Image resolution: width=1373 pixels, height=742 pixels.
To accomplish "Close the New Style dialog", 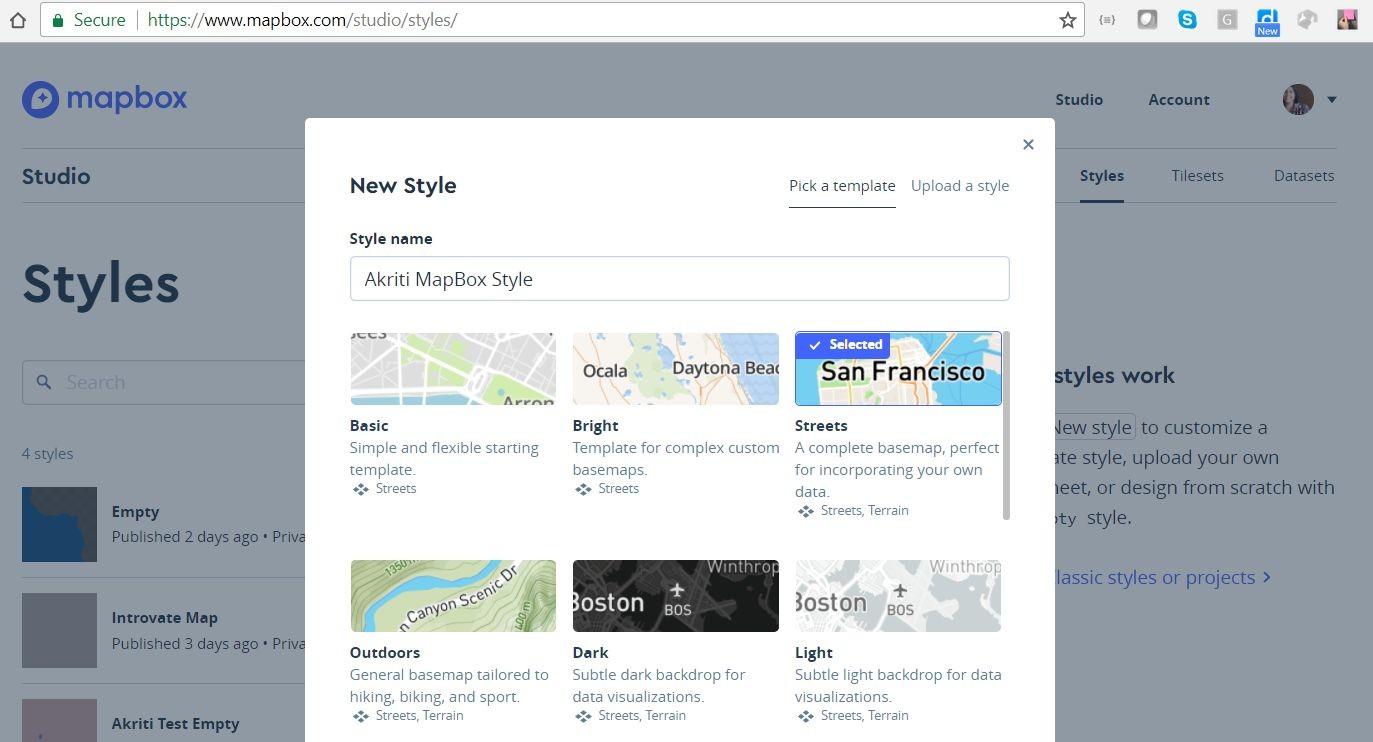I will click(x=1028, y=145).
